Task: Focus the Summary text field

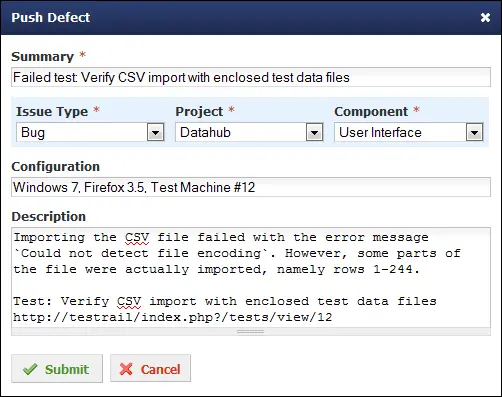Action: click(x=251, y=77)
